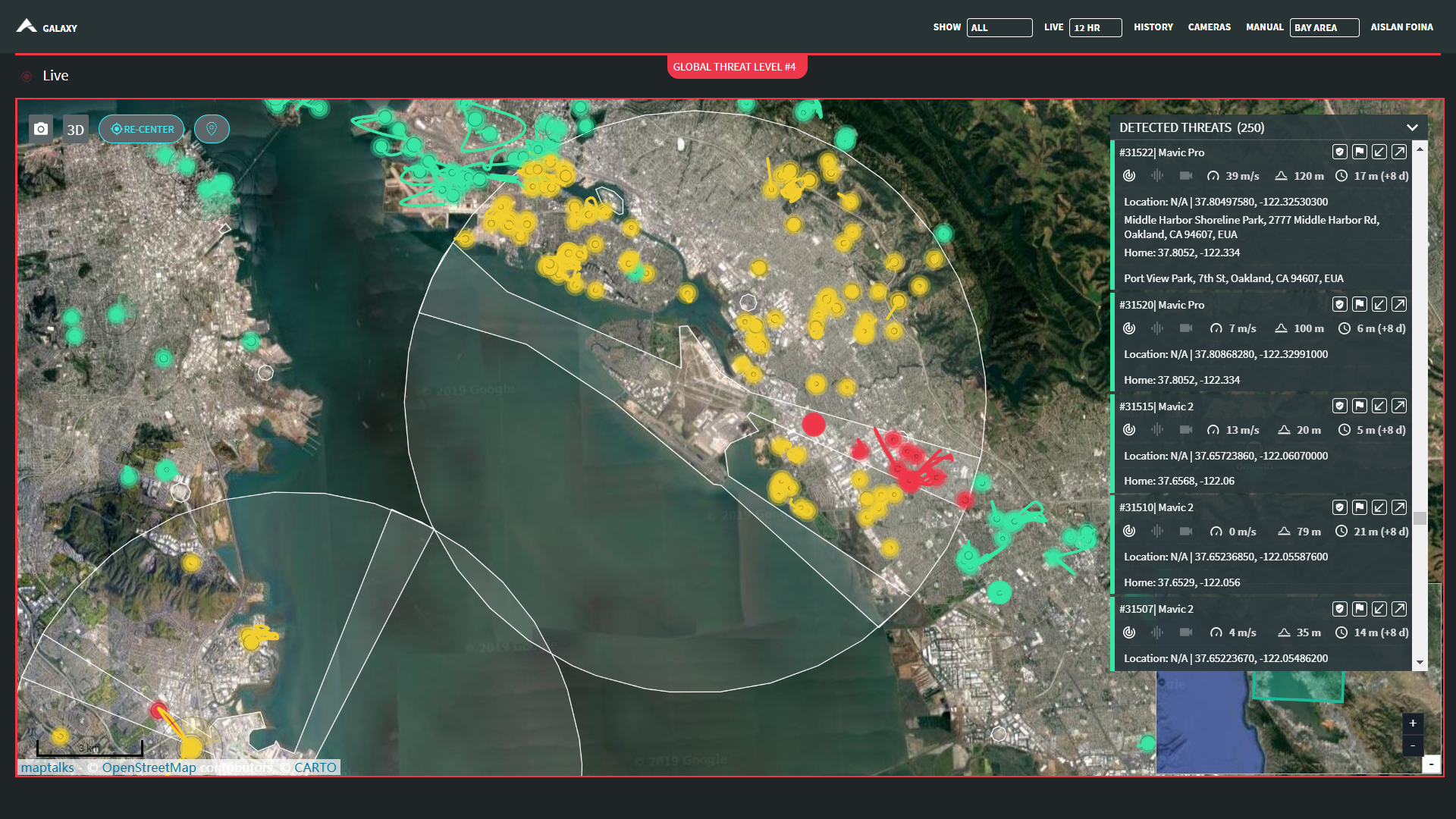Viewport: 1456px width, 819px height.
Task: Open AISLAN FOINA user menu
Action: click(x=1401, y=27)
